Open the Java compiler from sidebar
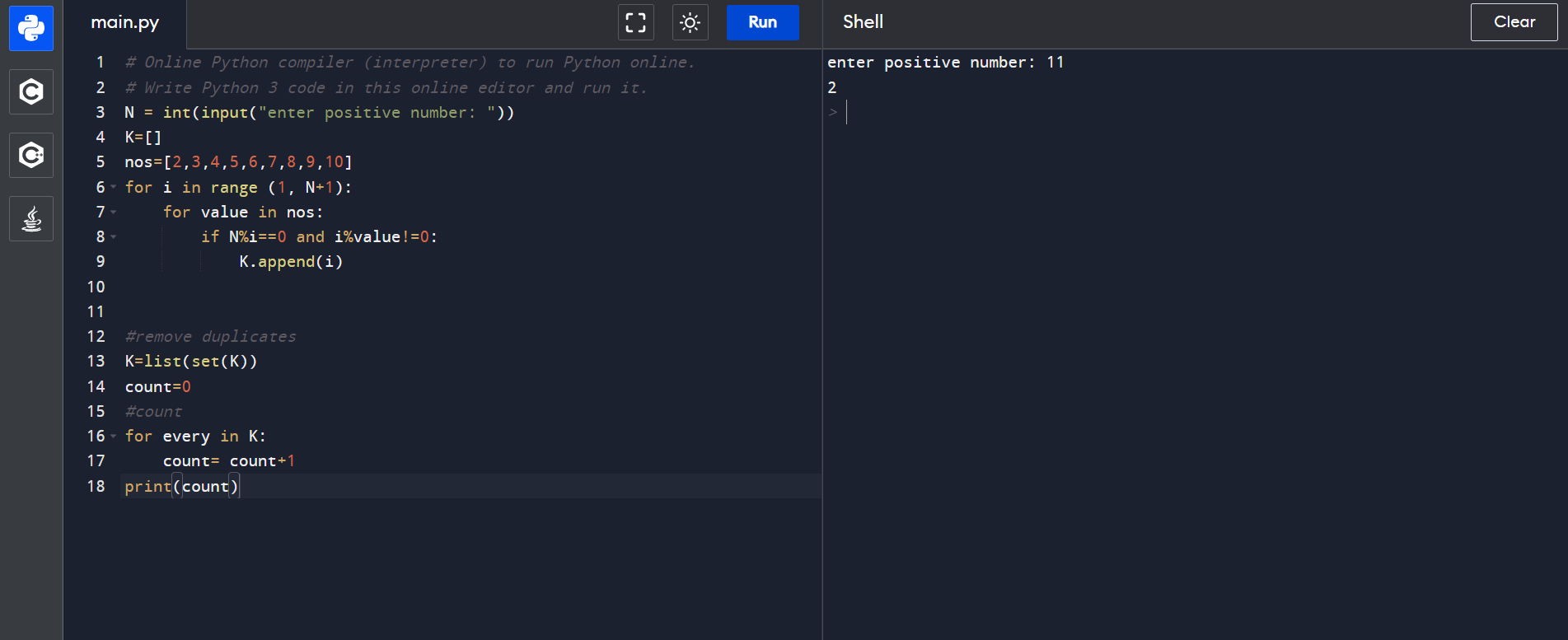Screen dimensions: 1568x640 click(x=31, y=219)
